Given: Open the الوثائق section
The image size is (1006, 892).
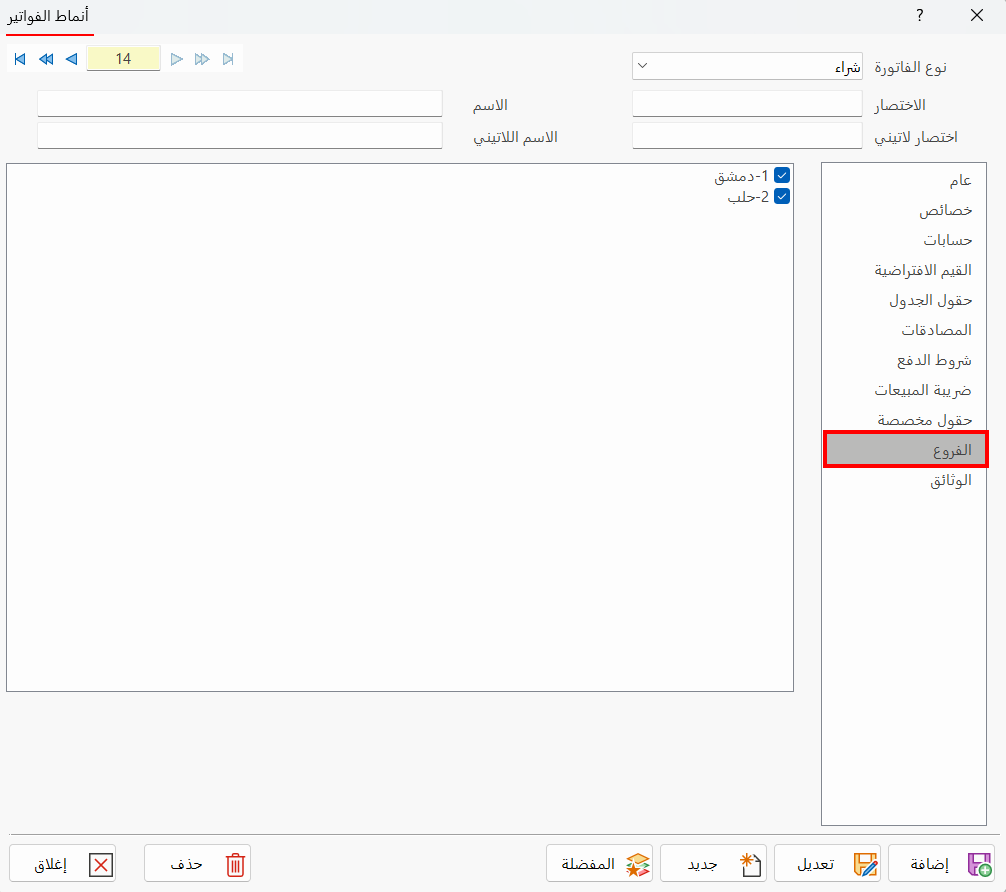Looking at the screenshot, I should coord(904,480).
